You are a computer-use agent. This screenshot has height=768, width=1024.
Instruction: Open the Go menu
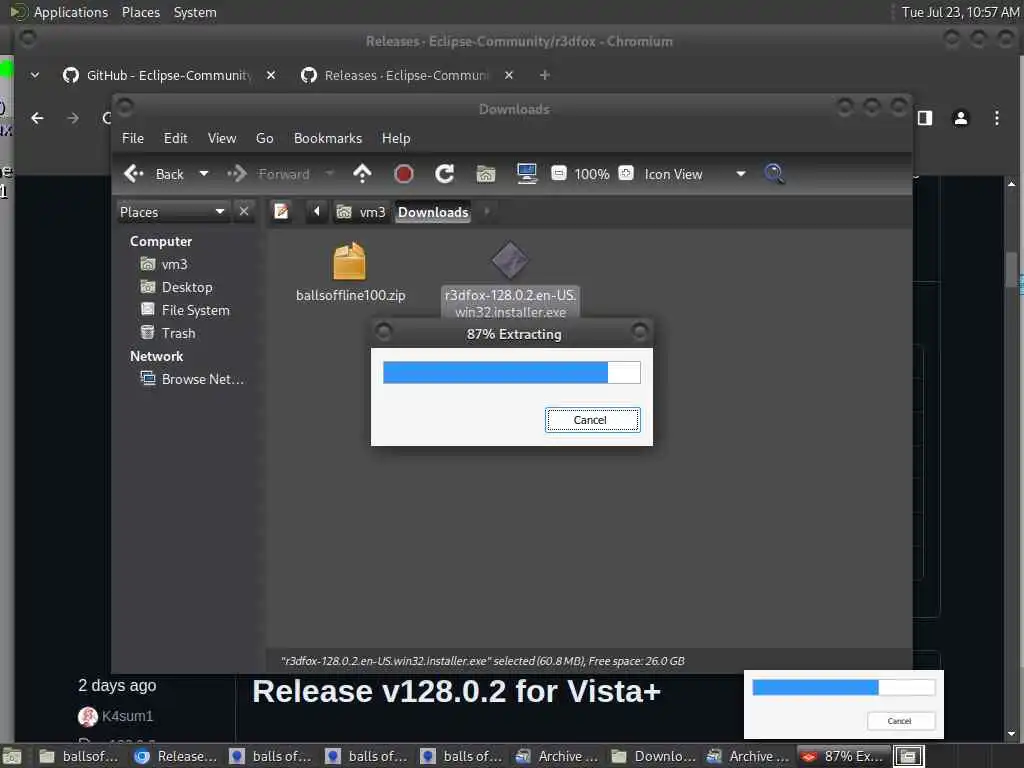pos(264,138)
